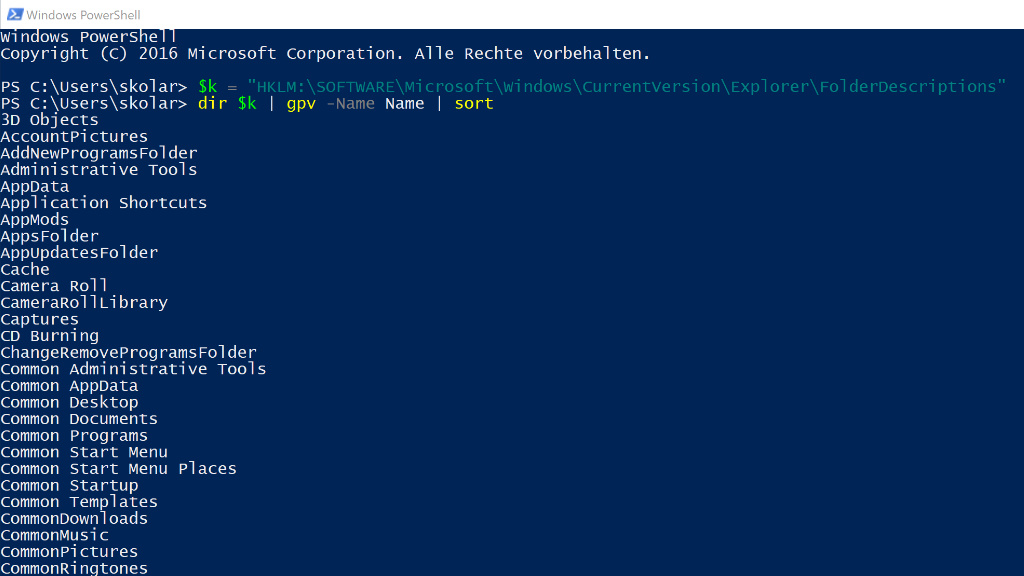Click the 'Application Shortcuts' output line
Screen dimensions: 1024x576
(x=104, y=203)
